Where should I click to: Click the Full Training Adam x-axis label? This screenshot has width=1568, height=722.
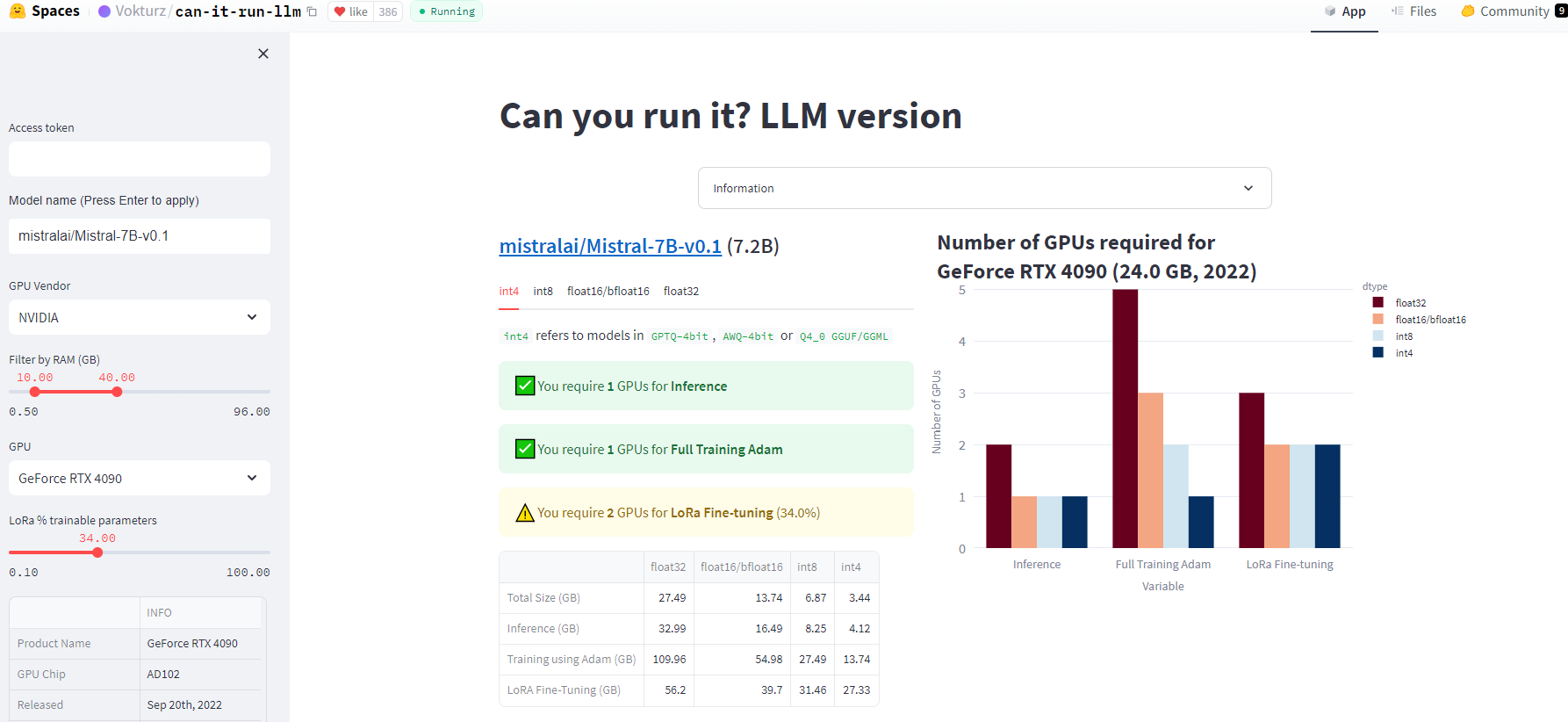pyautogui.click(x=1162, y=564)
